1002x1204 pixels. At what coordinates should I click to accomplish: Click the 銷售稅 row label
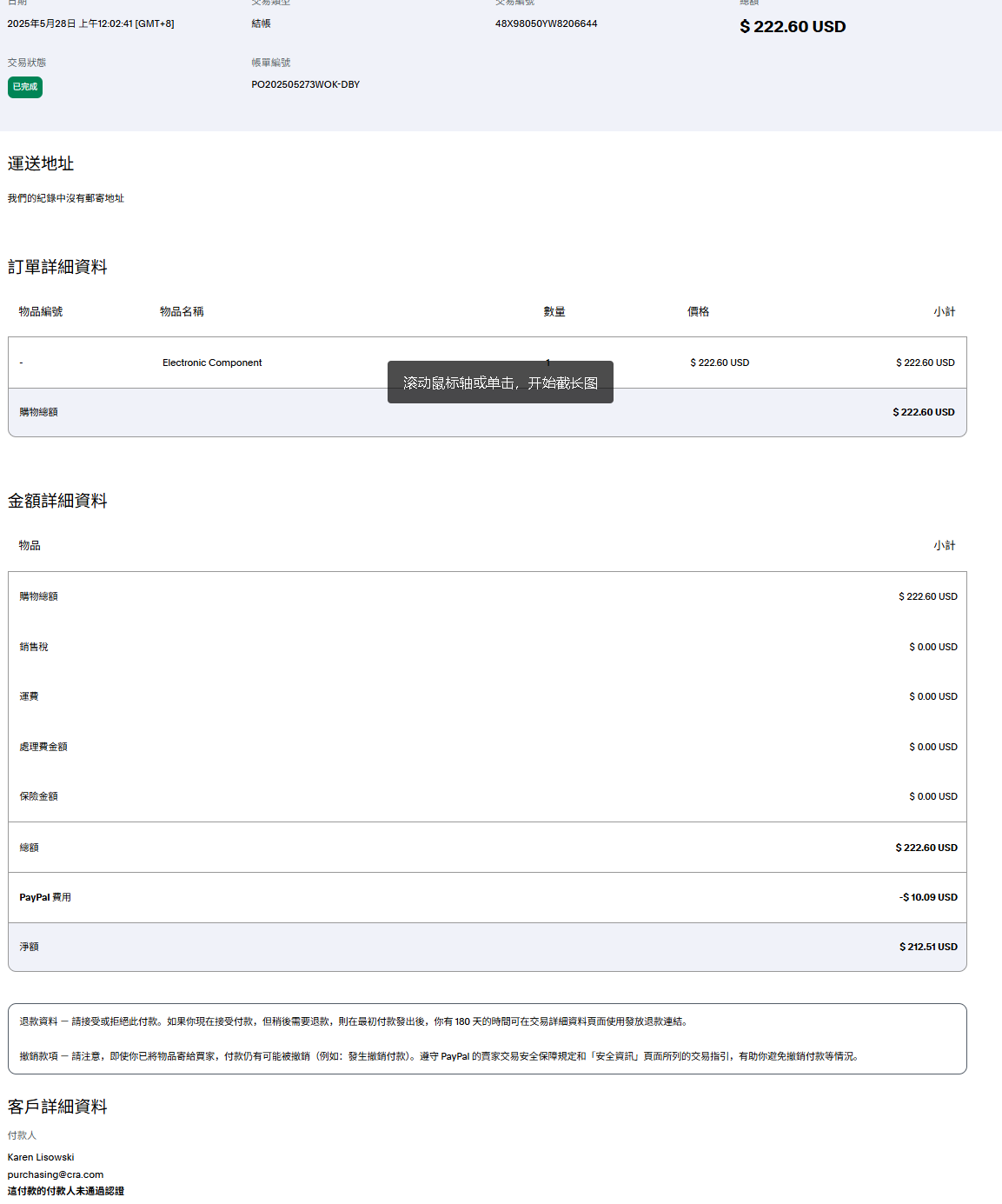pos(34,647)
